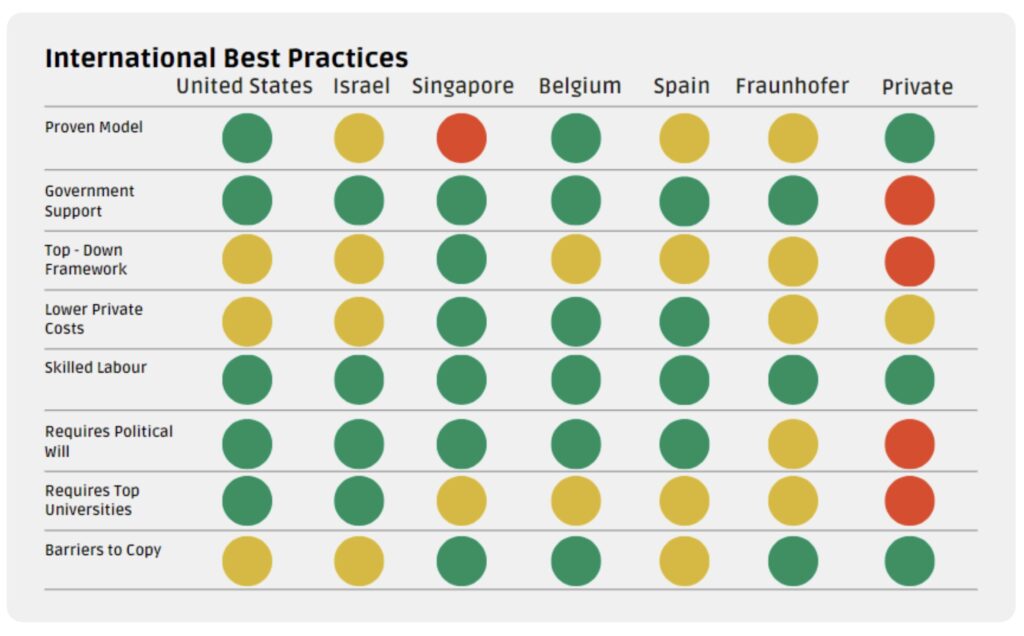Viewport: 1024px width, 636px height.
Task: Click the Proven Model row label
Action: pyautogui.click(x=94, y=127)
